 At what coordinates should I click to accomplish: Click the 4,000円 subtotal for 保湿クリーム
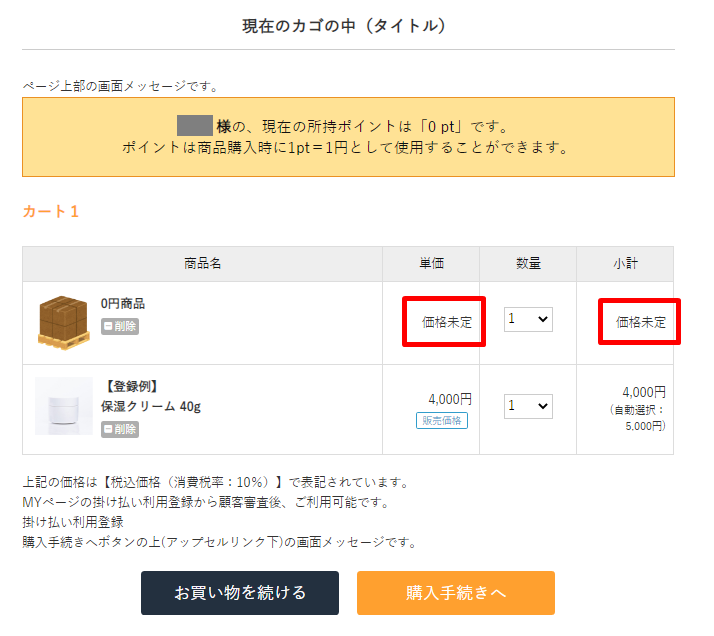pyautogui.click(x=643, y=392)
